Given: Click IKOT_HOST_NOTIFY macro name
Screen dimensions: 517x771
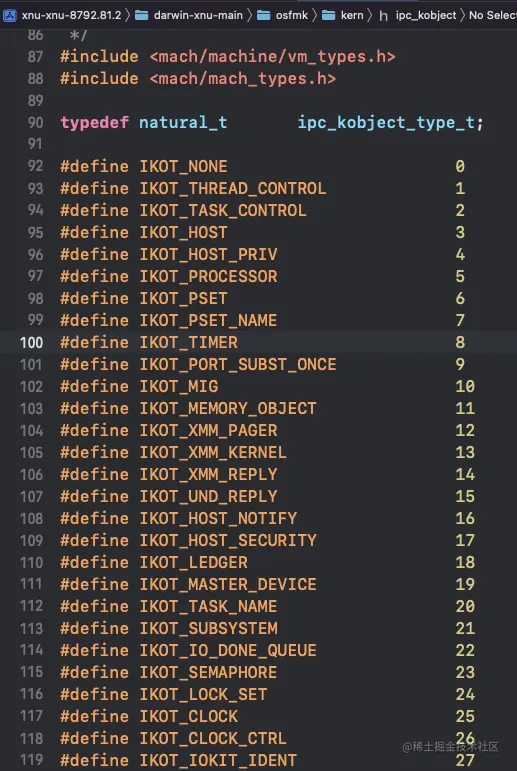Looking at the screenshot, I should point(218,518).
